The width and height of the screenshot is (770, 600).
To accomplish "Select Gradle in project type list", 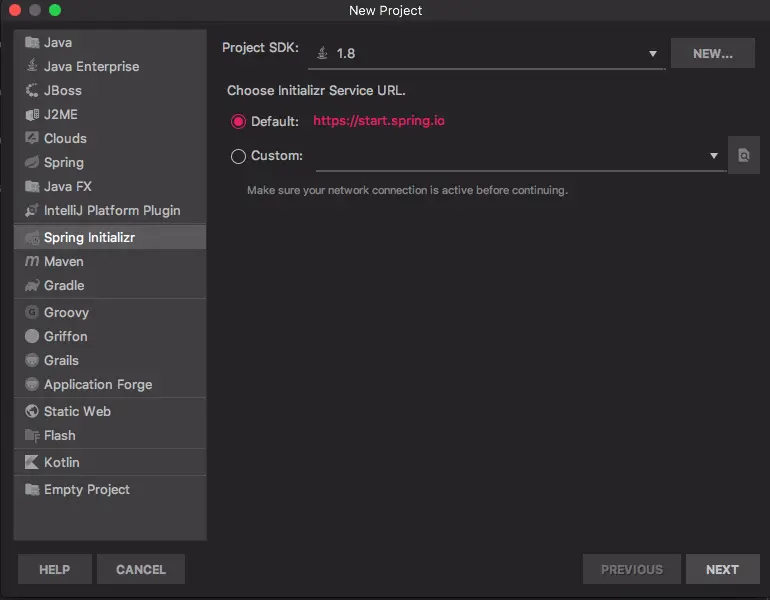I will coord(110,285).
